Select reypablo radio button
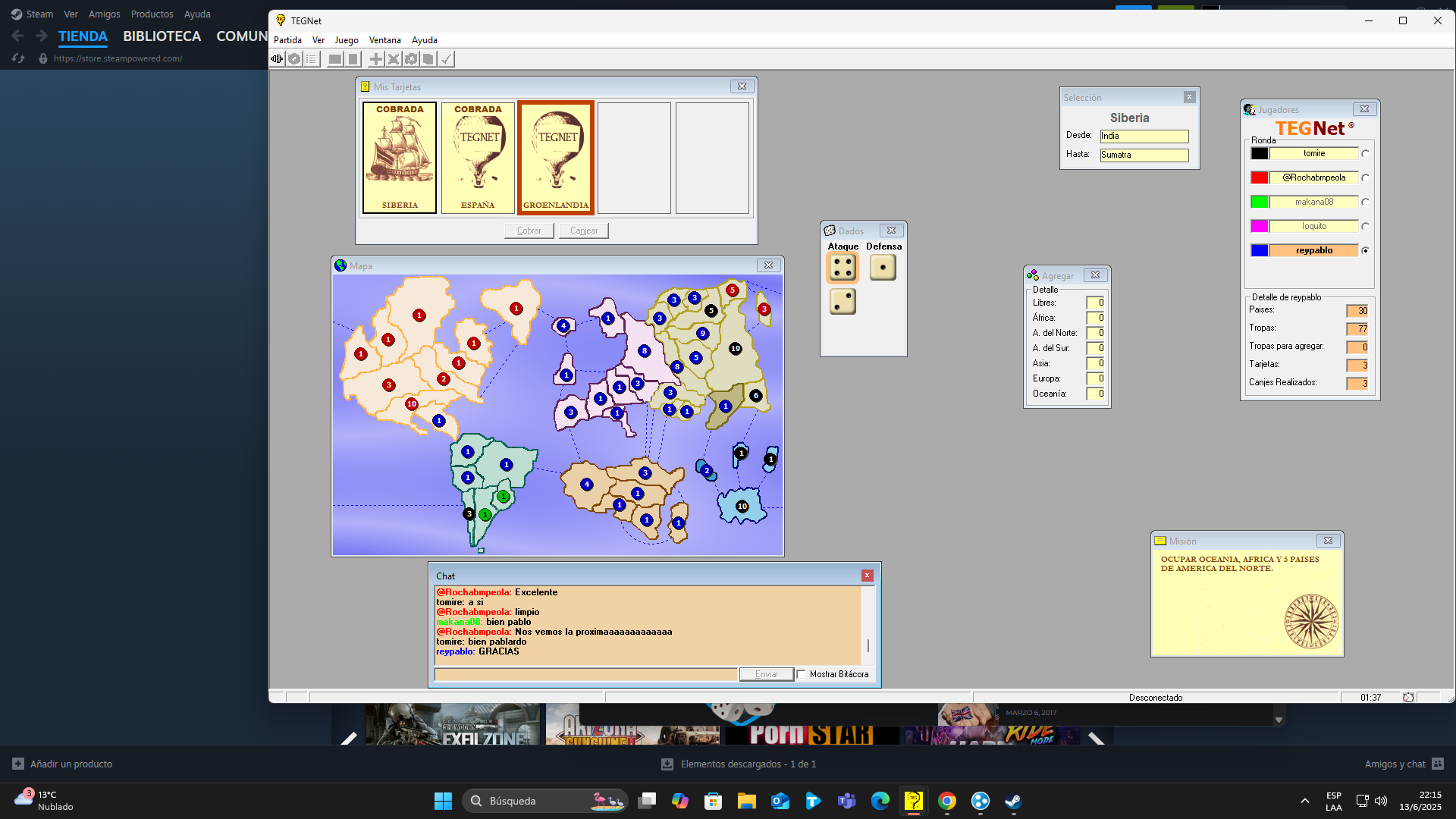 coord(1365,251)
